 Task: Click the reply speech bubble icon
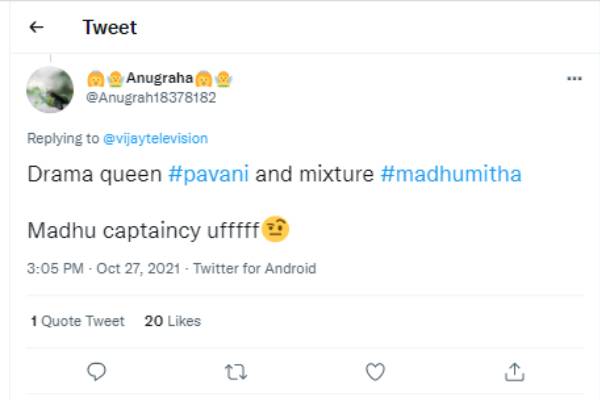[97, 372]
